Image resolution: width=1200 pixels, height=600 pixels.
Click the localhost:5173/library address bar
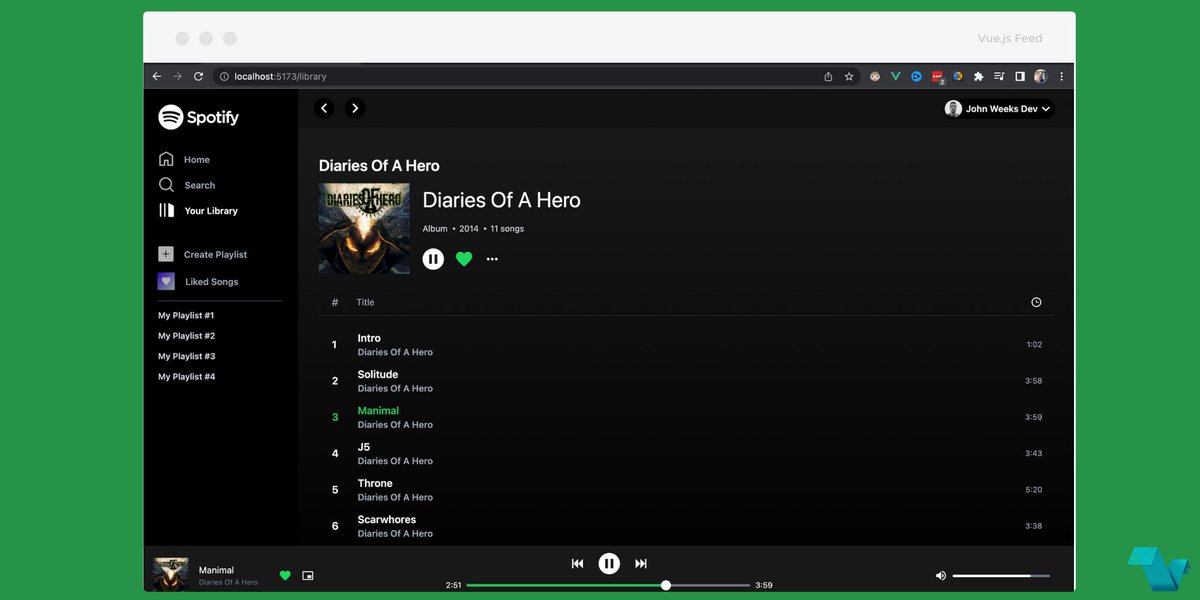(537, 76)
